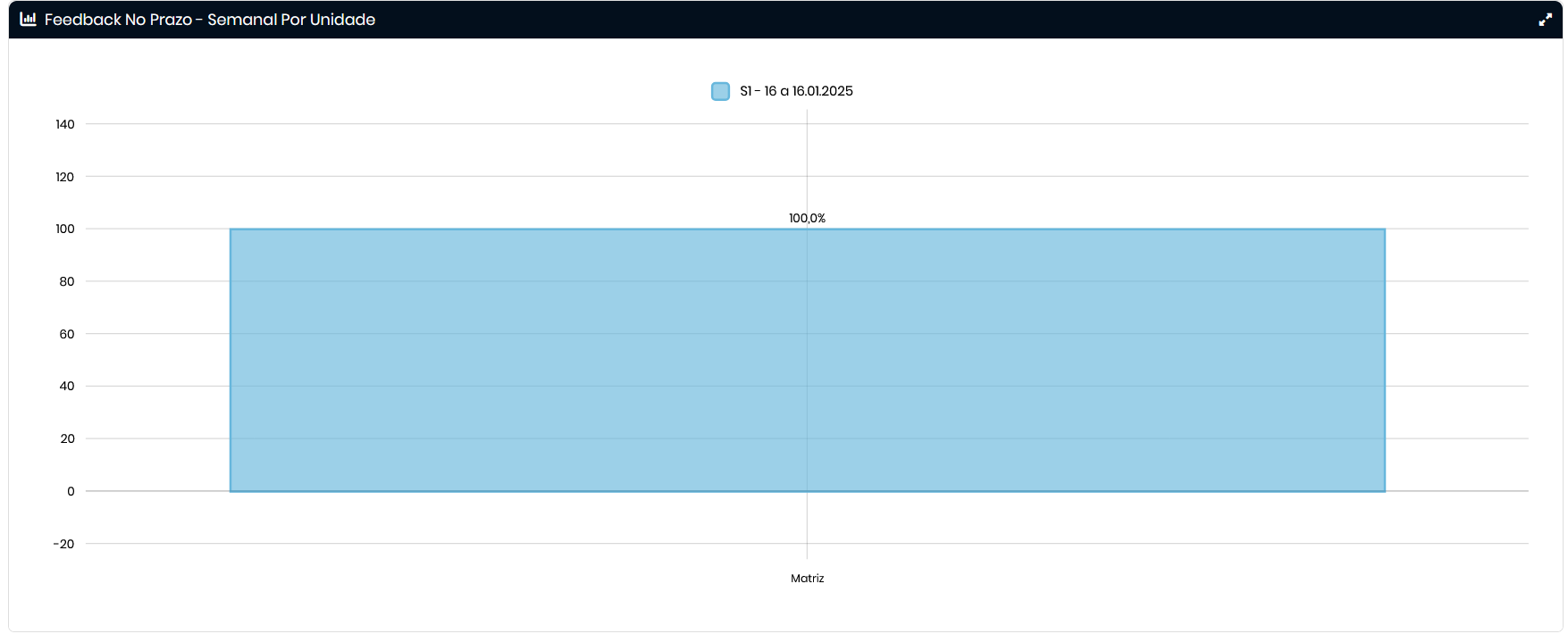The height and width of the screenshot is (634, 1568).
Task: Click the blue legend color swatch
Action: [x=720, y=91]
